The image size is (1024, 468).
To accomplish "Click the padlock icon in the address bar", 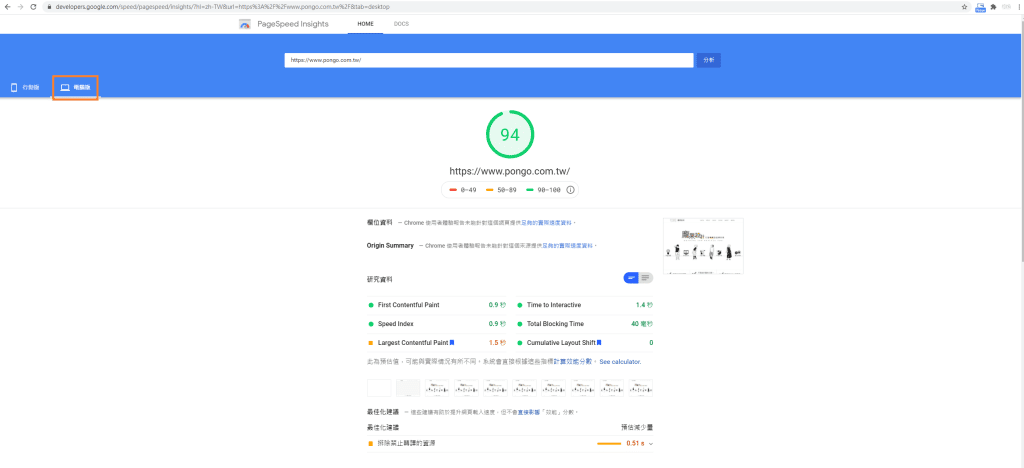I will (49, 7).
